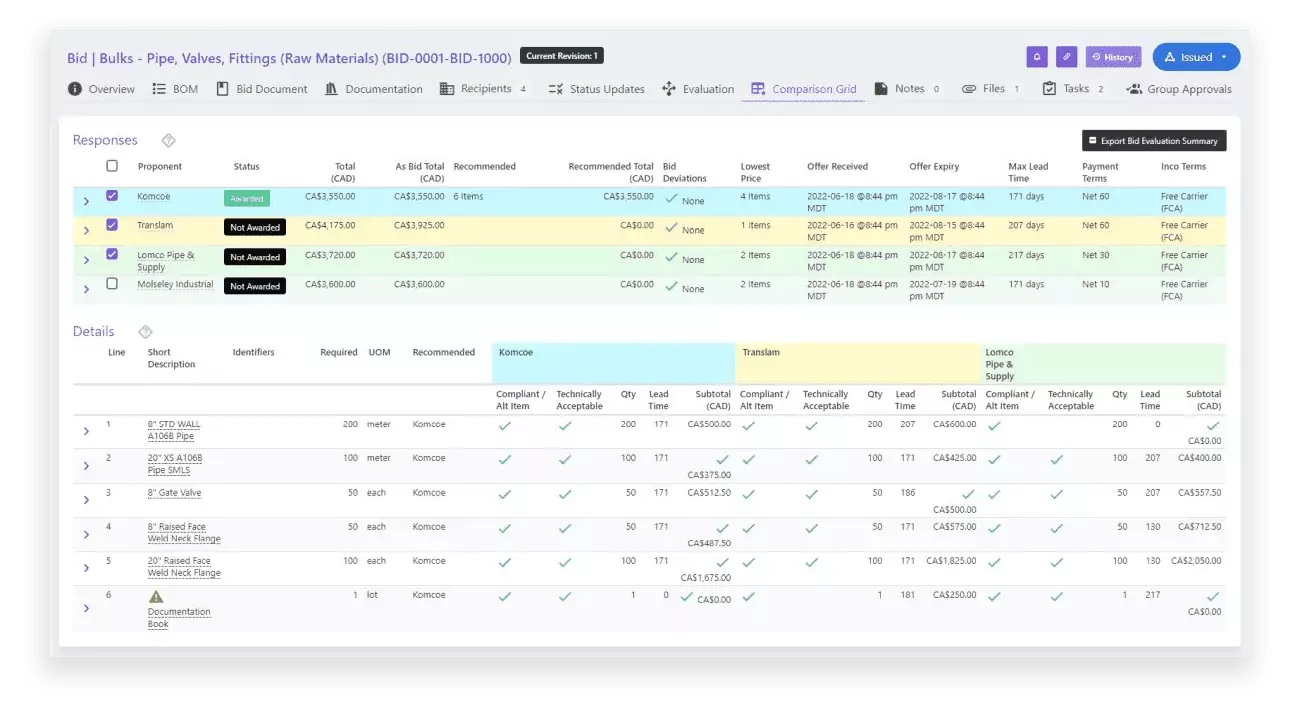Screen dimensions: 1300x708
Task: Uncheck the Lomco Pipe & Supply checkbox
Action: point(112,254)
